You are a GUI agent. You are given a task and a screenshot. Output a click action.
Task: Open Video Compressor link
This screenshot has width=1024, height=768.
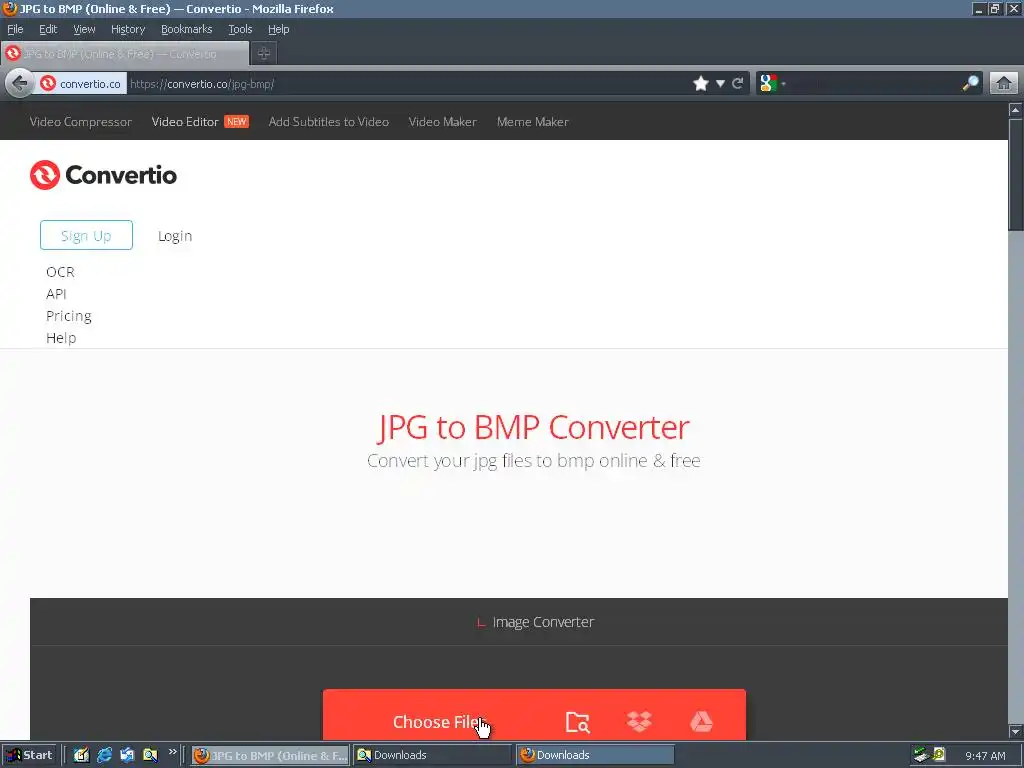80,121
